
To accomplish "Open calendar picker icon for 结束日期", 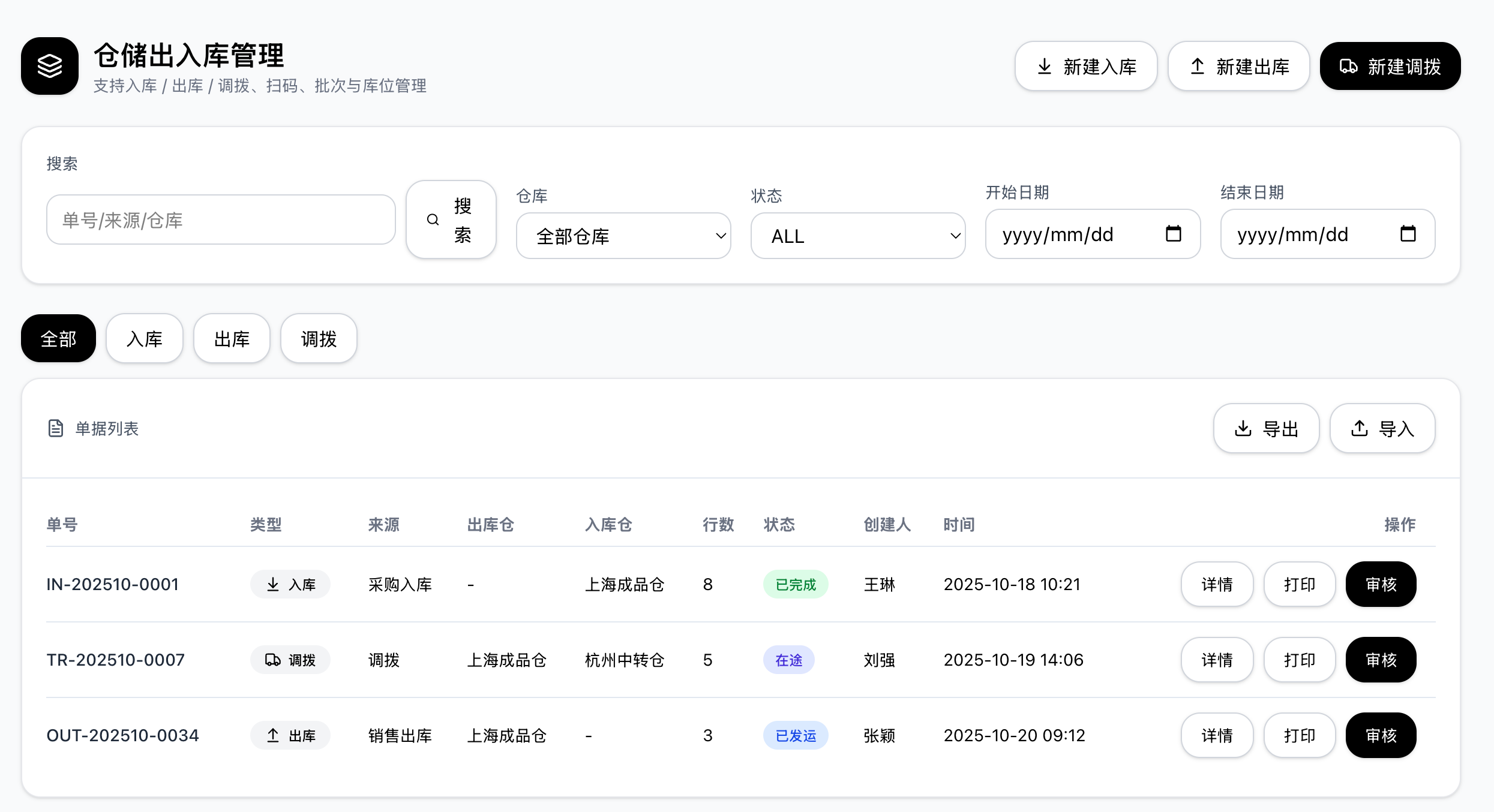I will pyautogui.click(x=1408, y=234).
